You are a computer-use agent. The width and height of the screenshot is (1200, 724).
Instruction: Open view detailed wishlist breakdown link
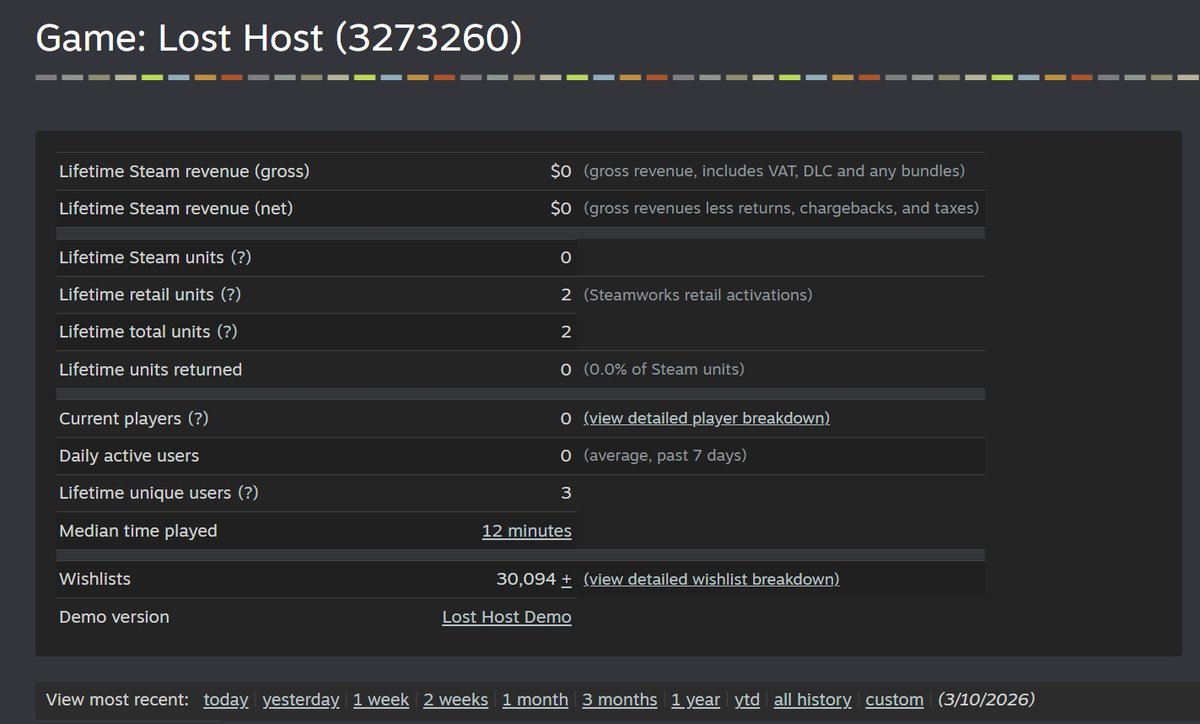pyautogui.click(x=711, y=579)
